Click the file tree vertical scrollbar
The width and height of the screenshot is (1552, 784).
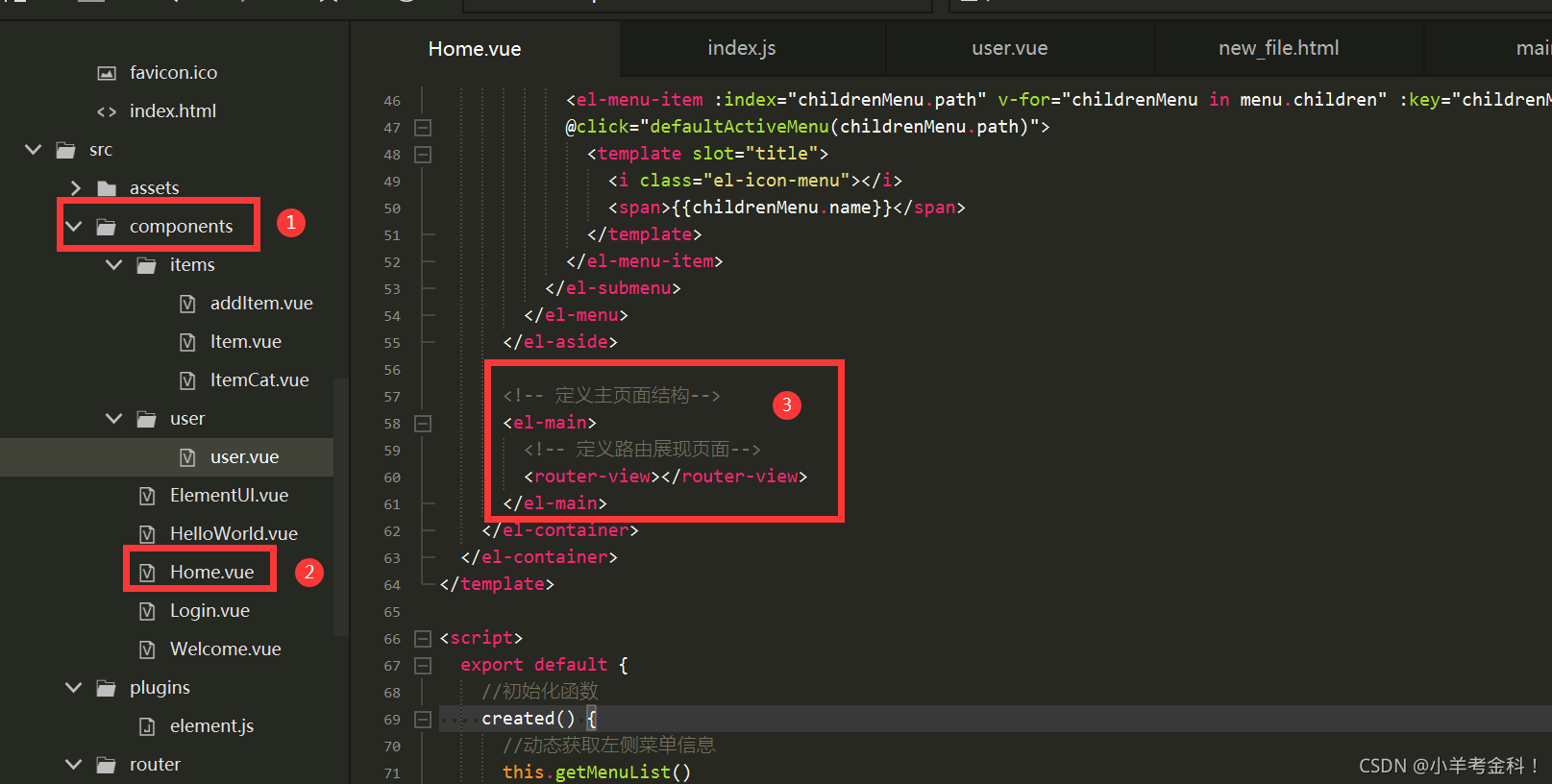[x=341, y=507]
